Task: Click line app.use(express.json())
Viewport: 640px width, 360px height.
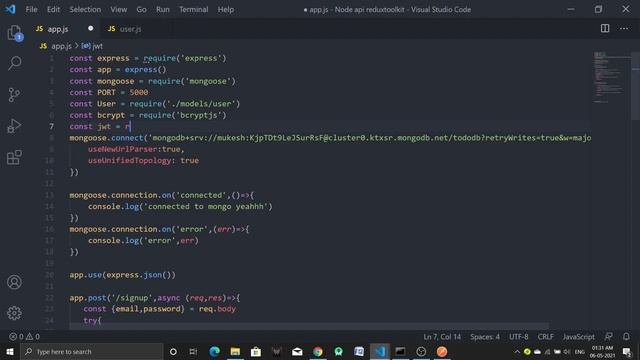Action: [x=122, y=275]
